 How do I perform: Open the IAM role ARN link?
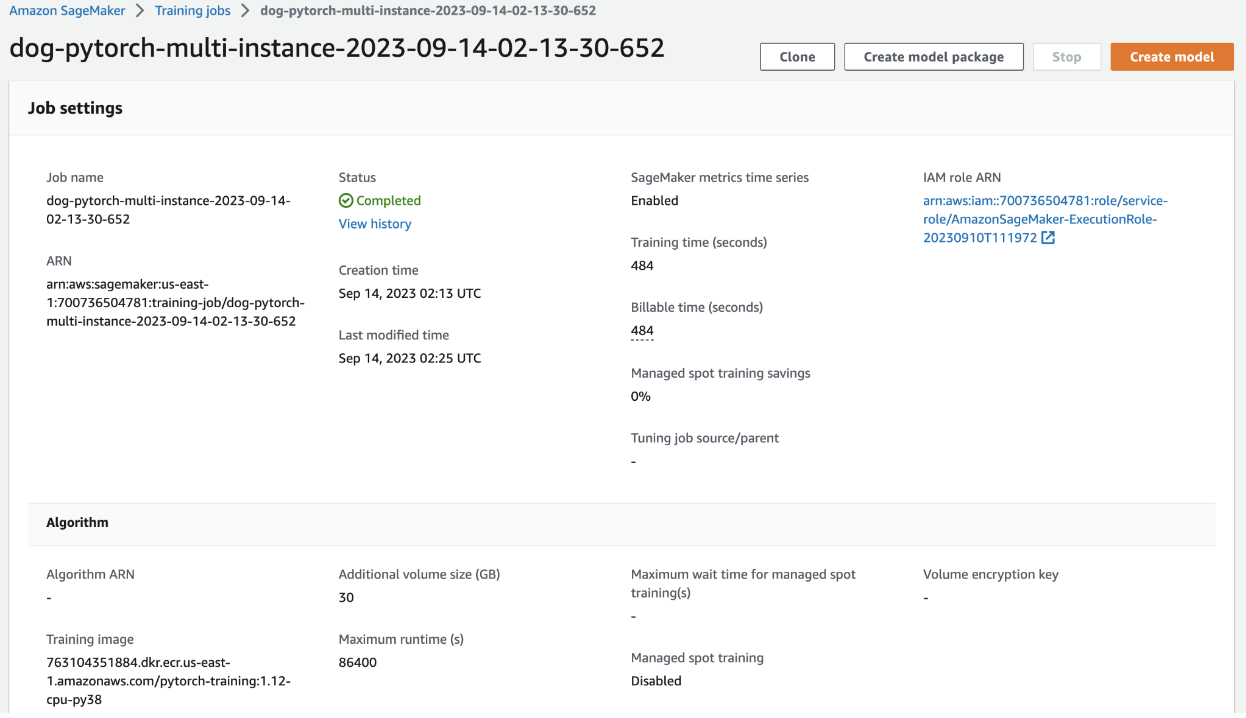pos(1045,219)
